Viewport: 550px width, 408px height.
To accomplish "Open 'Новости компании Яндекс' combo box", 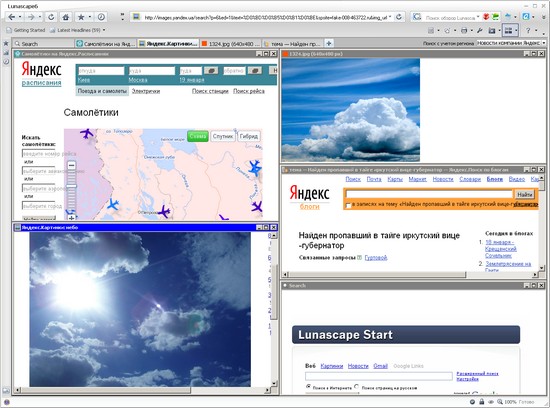I will 511,43.
